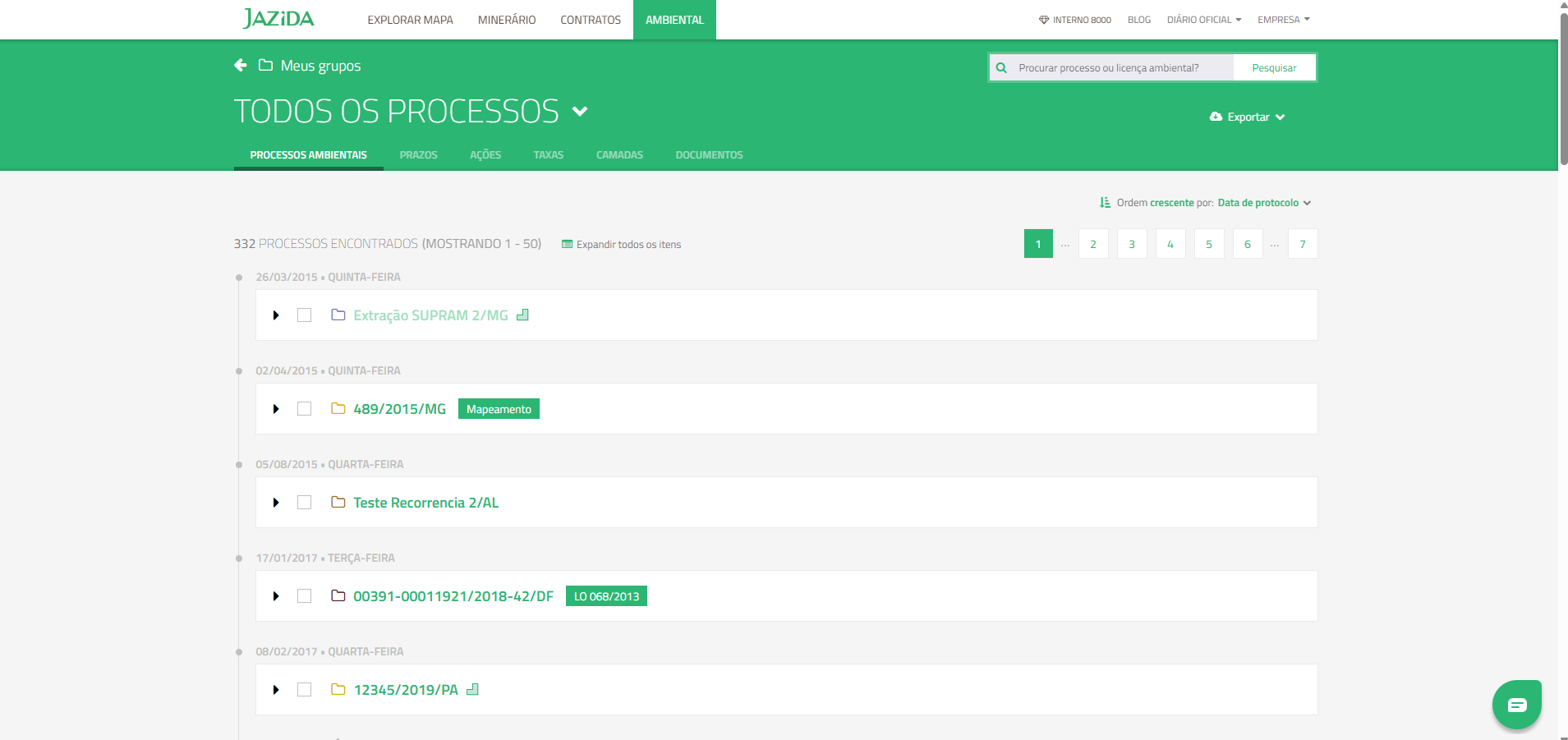Click the spreadsheet icon after Extração SUPRAM 2/MG
1568x740 pixels.
tap(523, 315)
